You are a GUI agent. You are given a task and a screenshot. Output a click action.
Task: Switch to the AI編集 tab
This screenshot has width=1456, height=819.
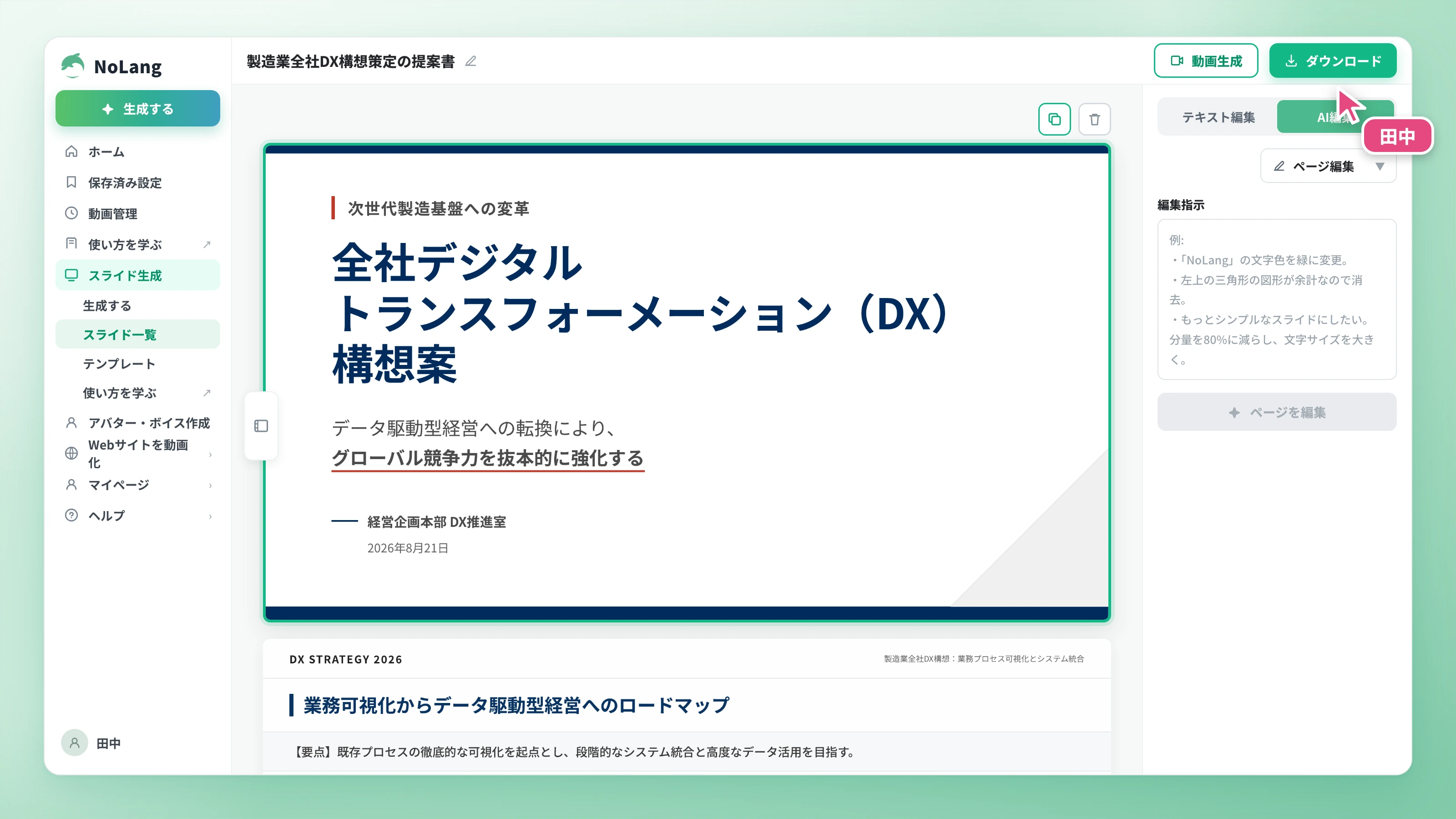pyautogui.click(x=1335, y=117)
